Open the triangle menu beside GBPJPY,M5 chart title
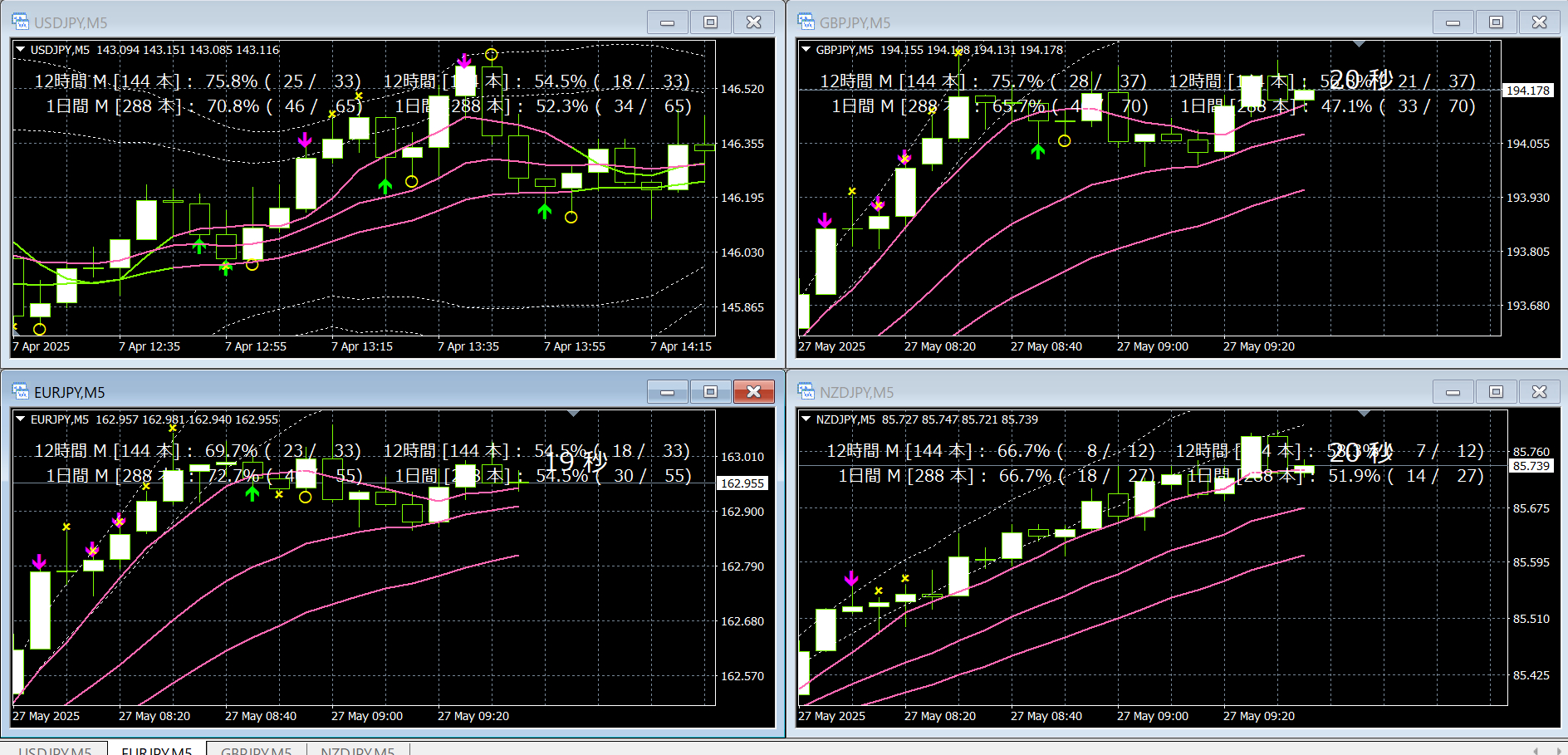This screenshot has width=1568, height=755. pos(806,50)
